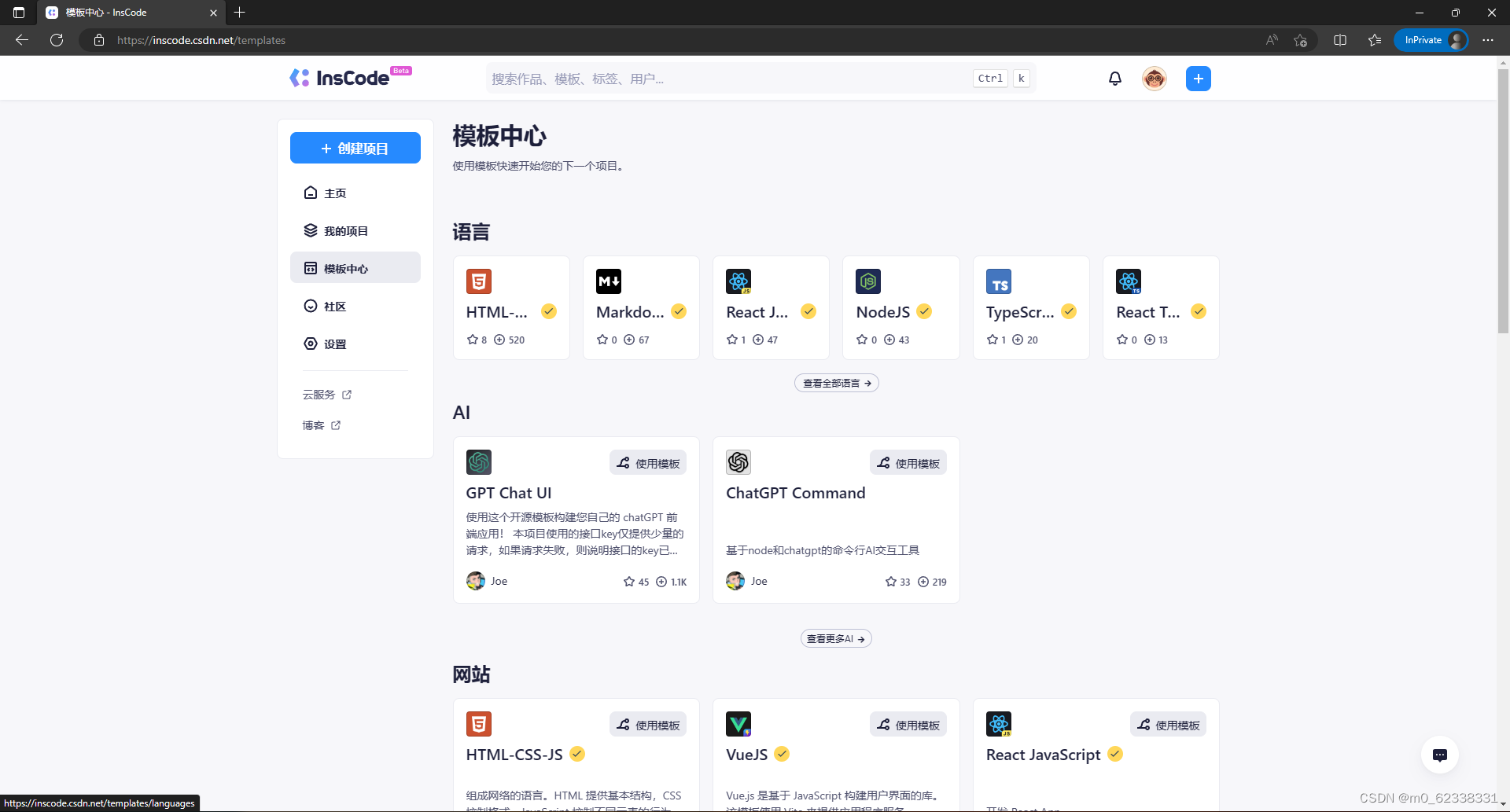Open the plus button in the top bar
Screen dimensions: 1510x812
tap(1198, 78)
